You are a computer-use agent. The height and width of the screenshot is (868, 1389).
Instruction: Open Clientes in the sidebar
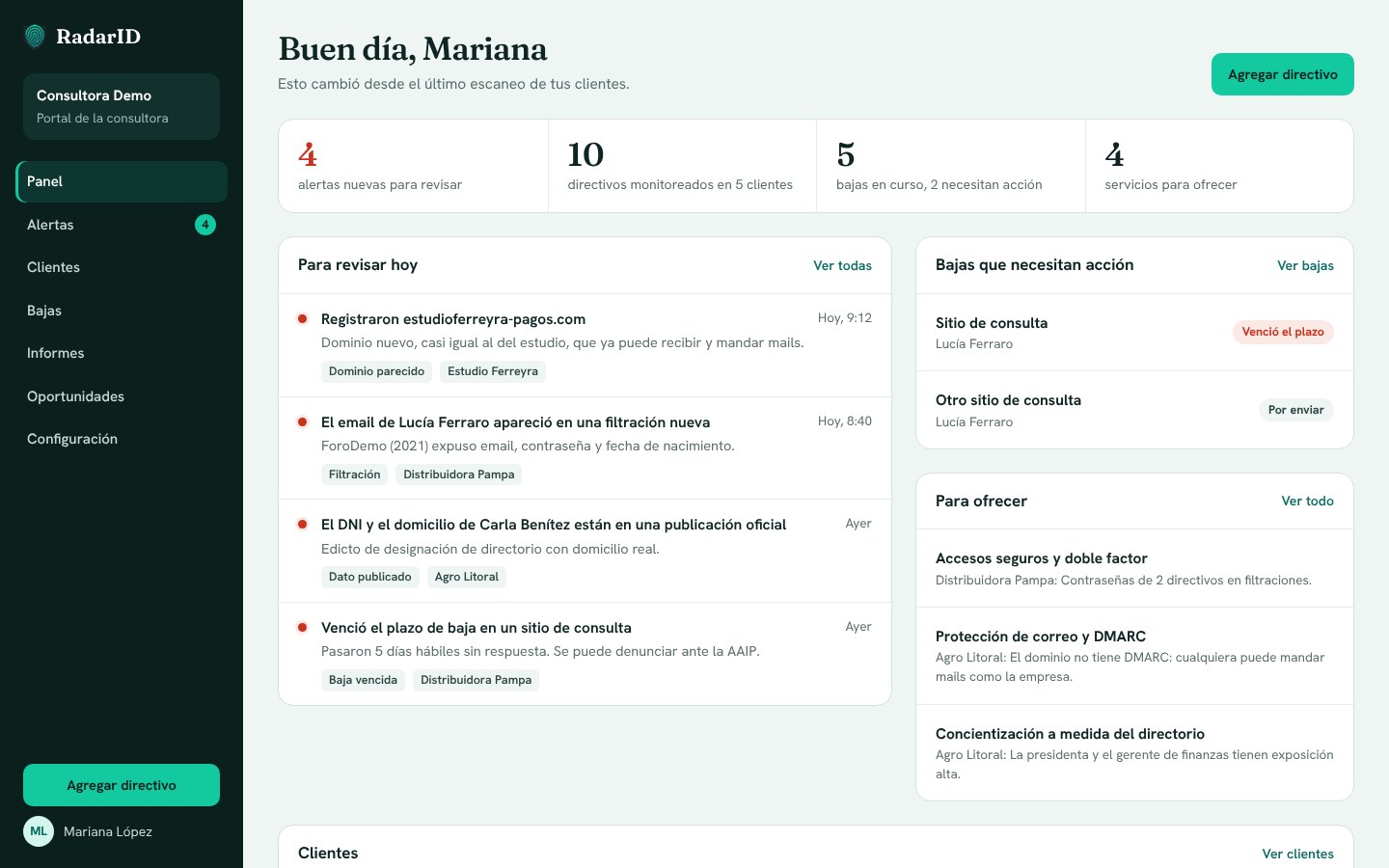pyautogui.click(x=122, y=267)
